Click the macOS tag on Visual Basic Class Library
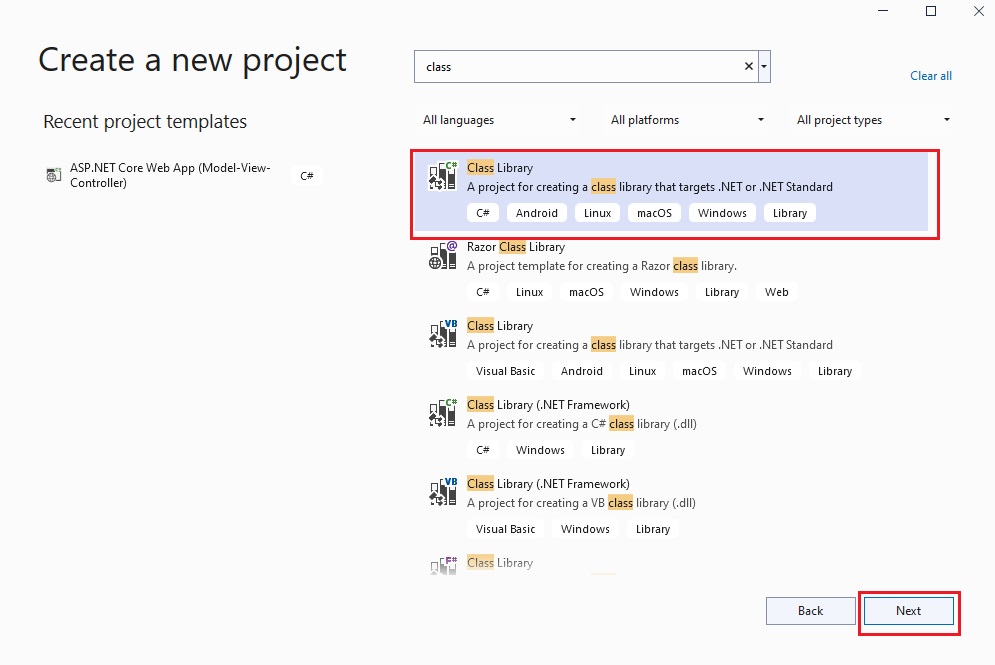The height and width of the screenshot is (665, 995). 699,371
